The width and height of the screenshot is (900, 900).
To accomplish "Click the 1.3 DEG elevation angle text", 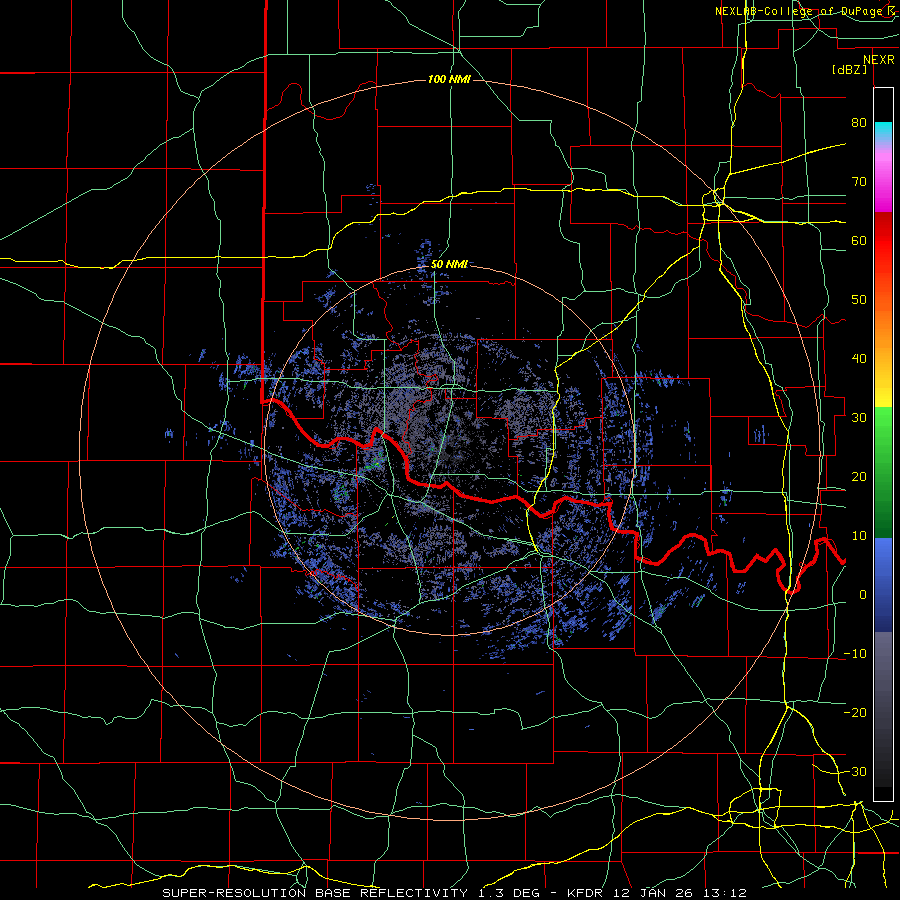I will click(509, 893).
